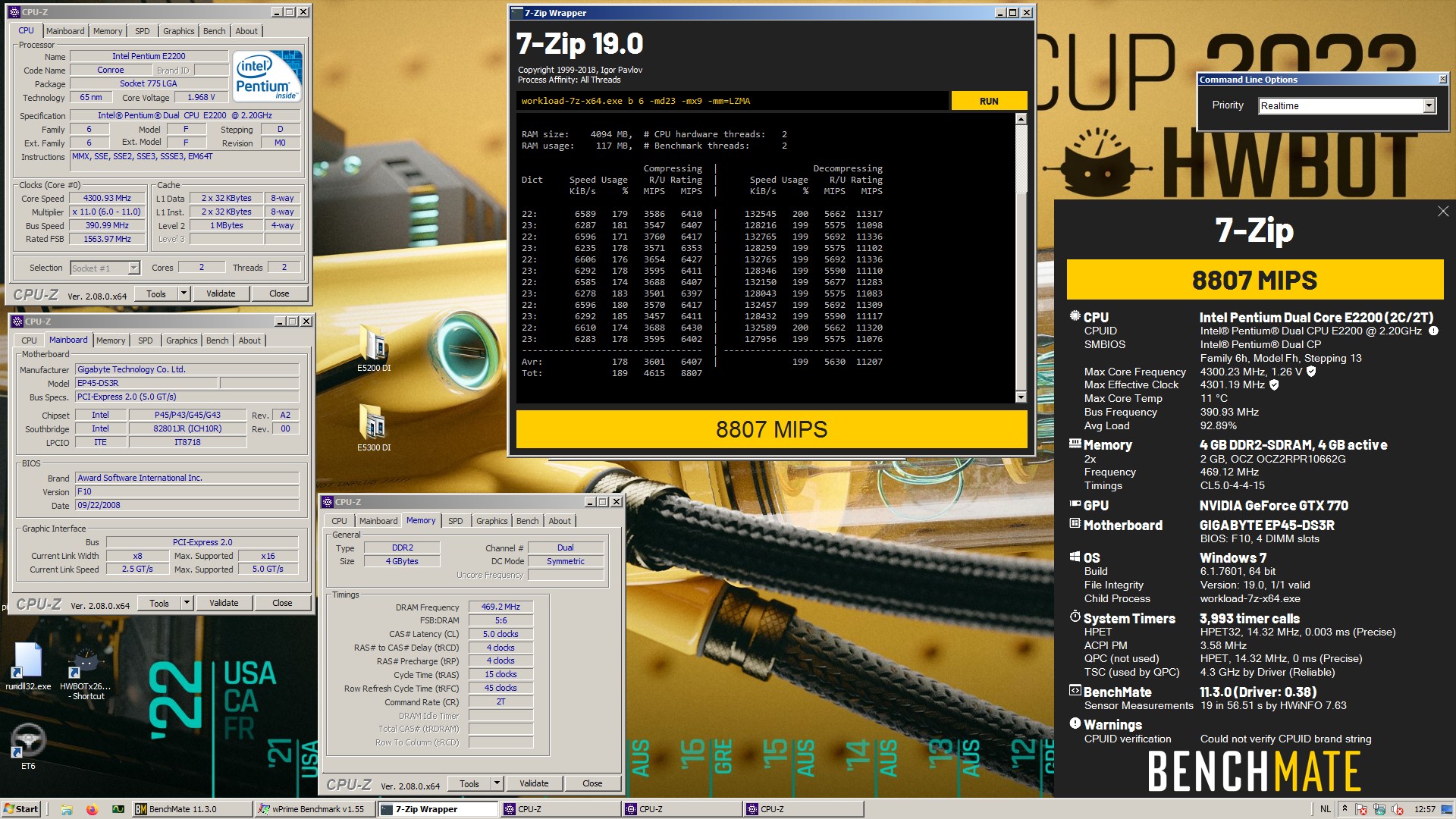Switch to Bench tab in top CPU-Z window
This screenshot has height=819, width=1456.
pos(215,31)
